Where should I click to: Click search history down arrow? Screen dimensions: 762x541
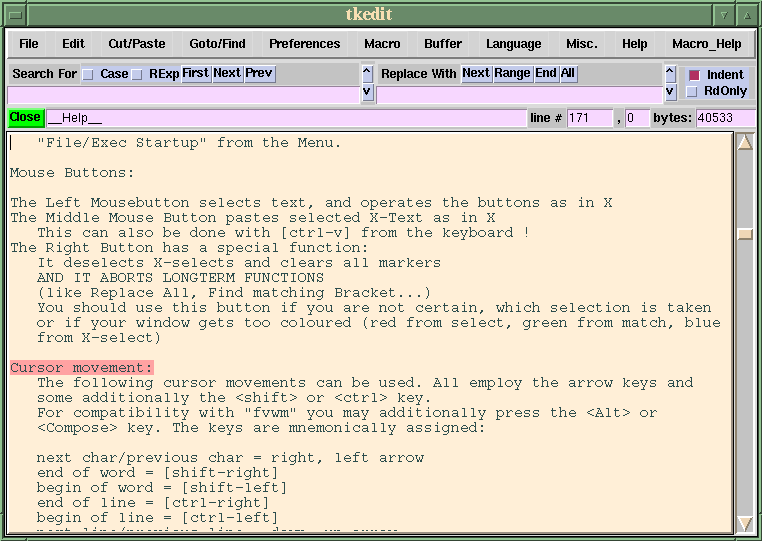[x=367, y=93]
